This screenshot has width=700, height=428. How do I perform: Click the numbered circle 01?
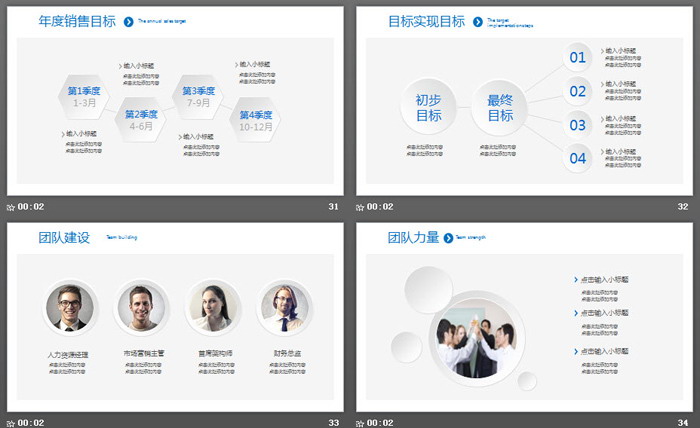pyautogui.click(x=578, y=58)
